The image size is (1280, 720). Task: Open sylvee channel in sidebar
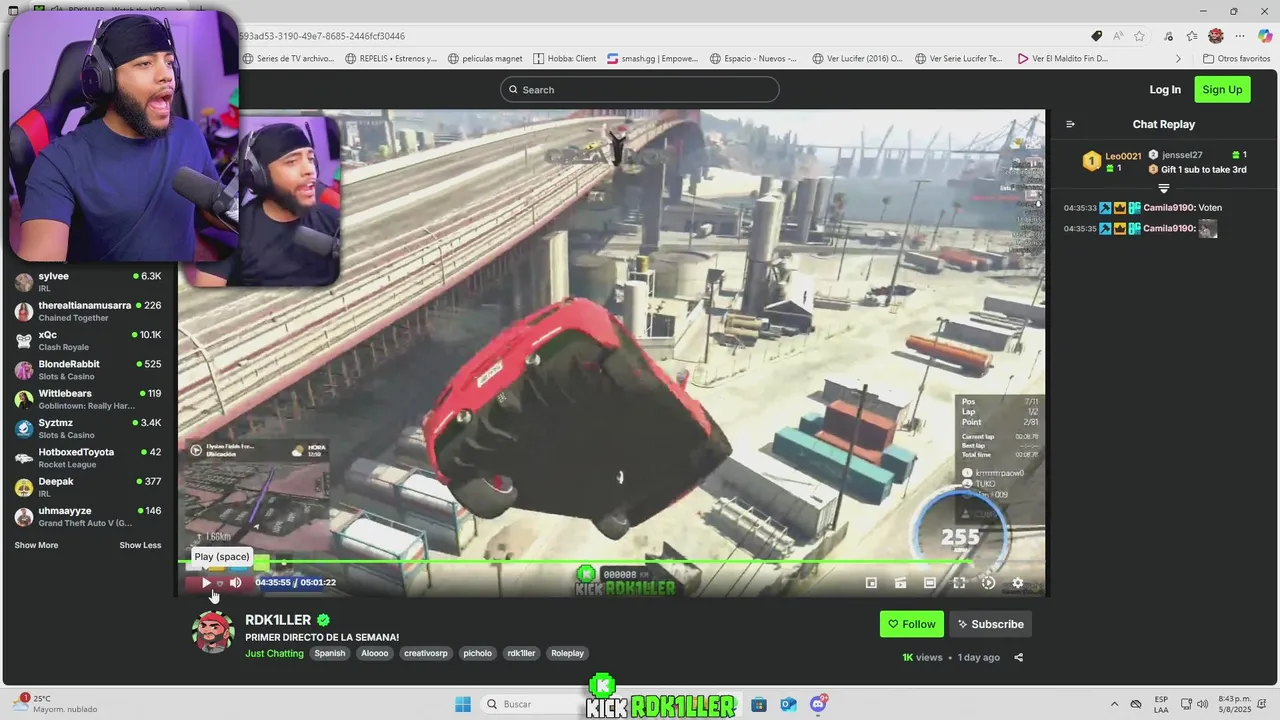tap(88, 282)
